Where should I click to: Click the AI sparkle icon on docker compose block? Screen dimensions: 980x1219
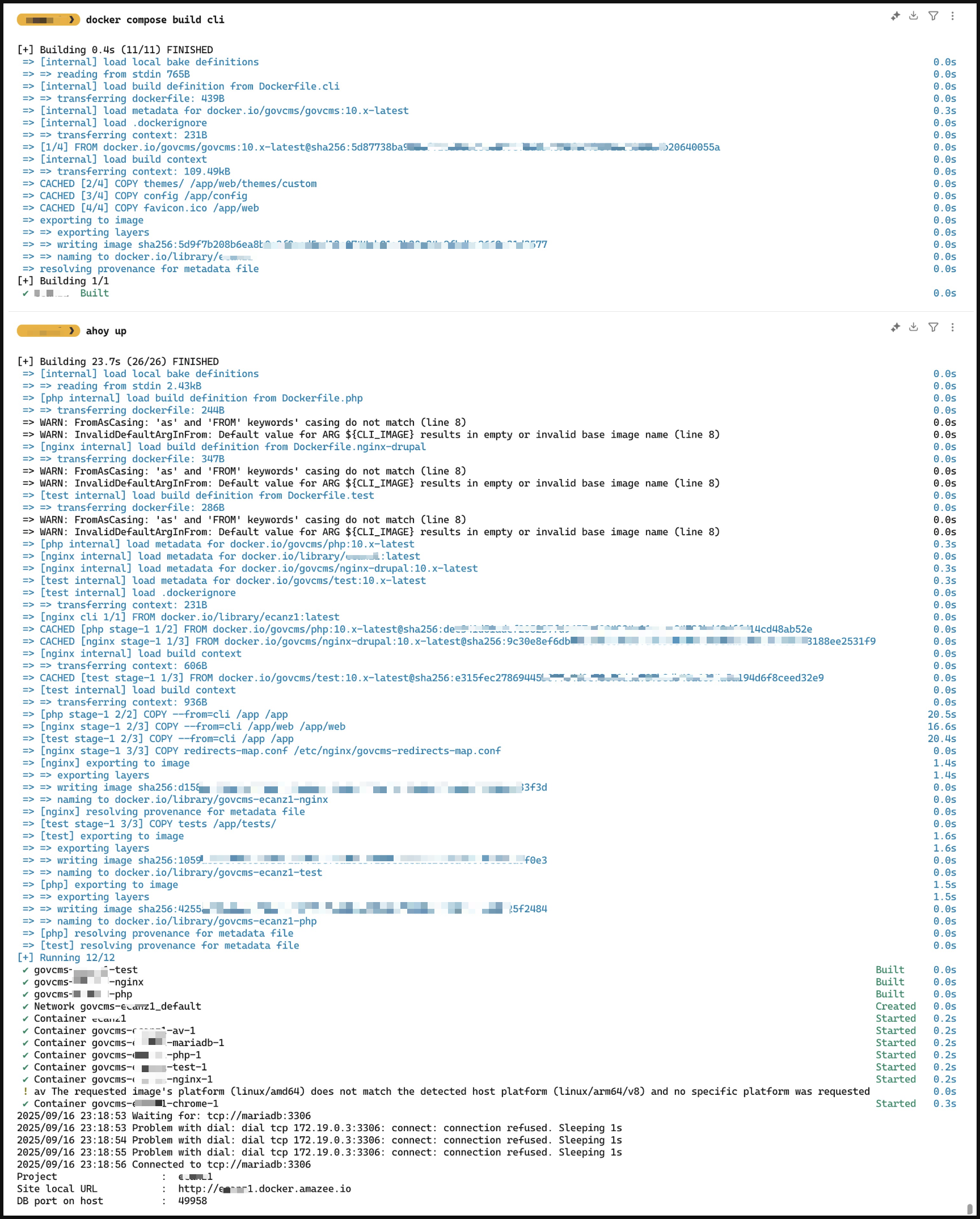tap(895, 16)
